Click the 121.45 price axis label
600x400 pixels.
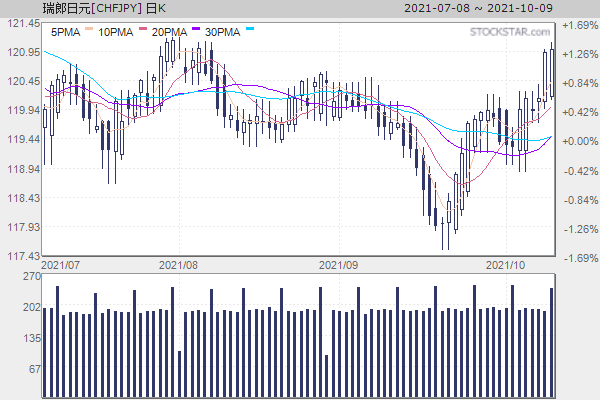20,23
